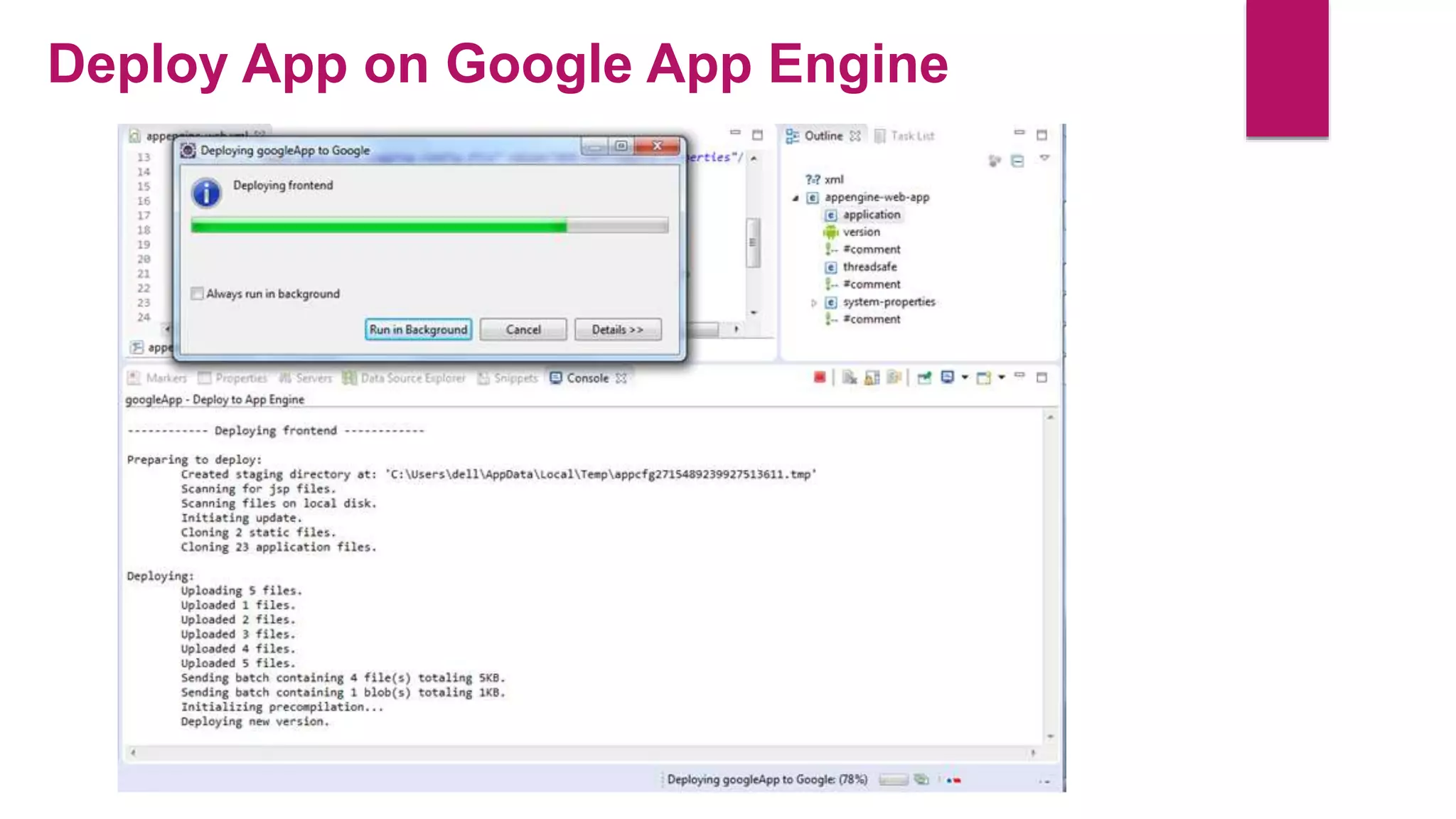Maximize the editor area
The width and height of the screenshot is (1456, 819).
click(757, 135)
